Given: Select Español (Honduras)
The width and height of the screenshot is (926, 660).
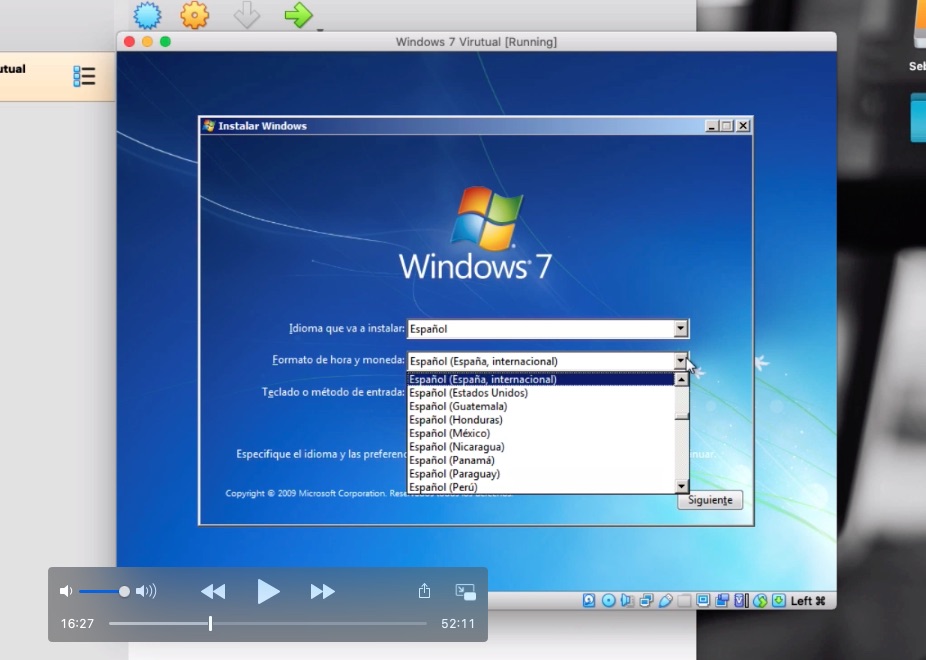Looking at the screenshot, I should (540, 420).
